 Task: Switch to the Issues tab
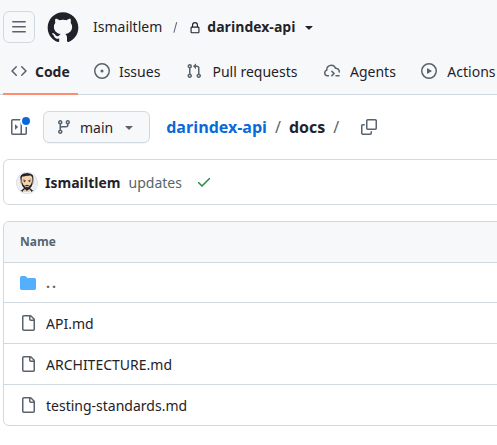click(x=127, y=72)
